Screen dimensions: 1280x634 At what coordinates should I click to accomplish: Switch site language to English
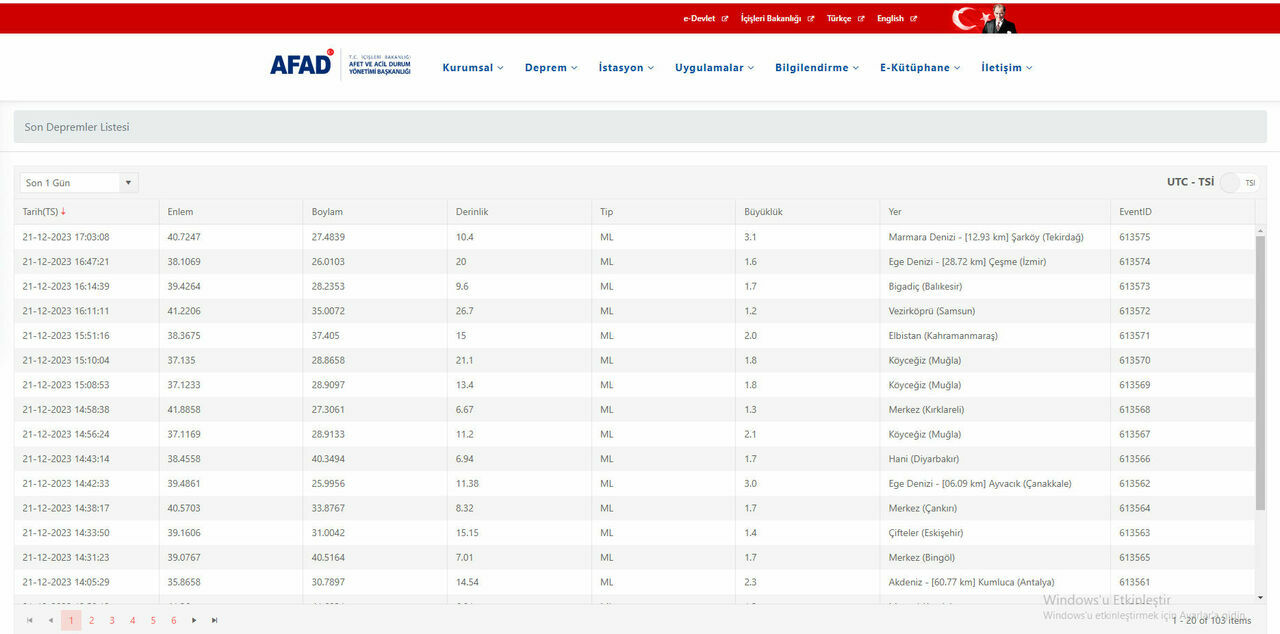click(896, 18)
